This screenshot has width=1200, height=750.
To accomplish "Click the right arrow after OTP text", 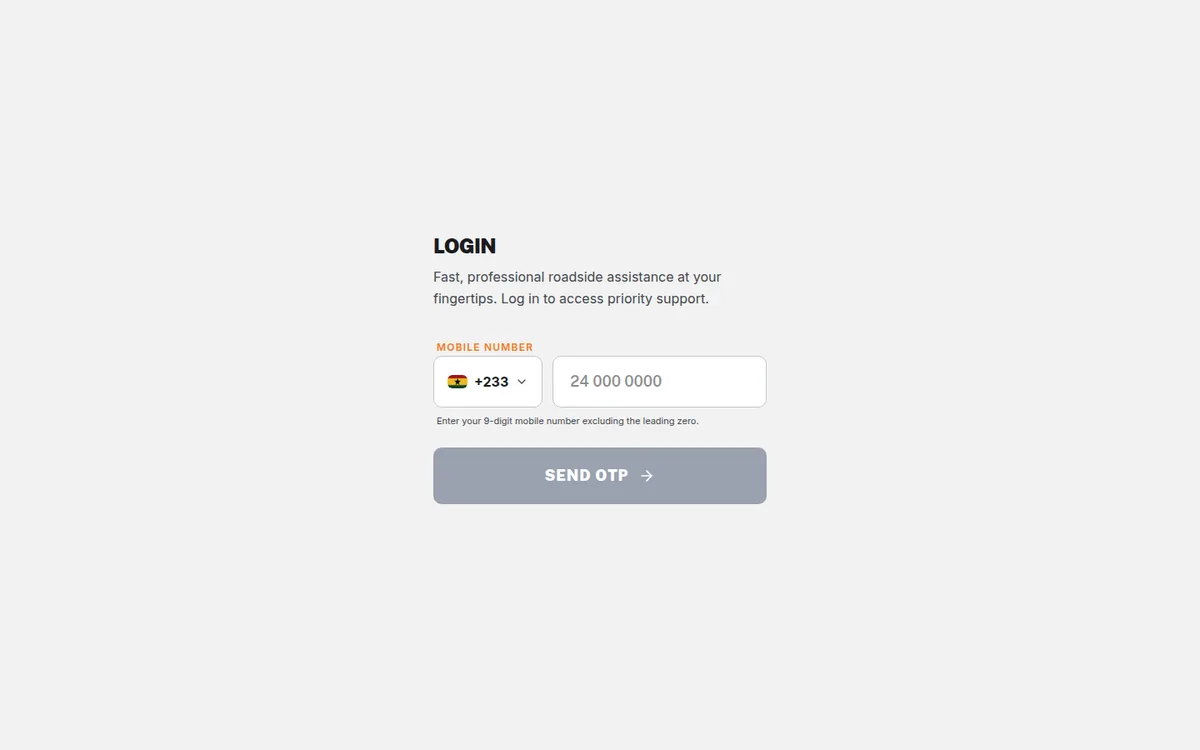I will [647, 476].
